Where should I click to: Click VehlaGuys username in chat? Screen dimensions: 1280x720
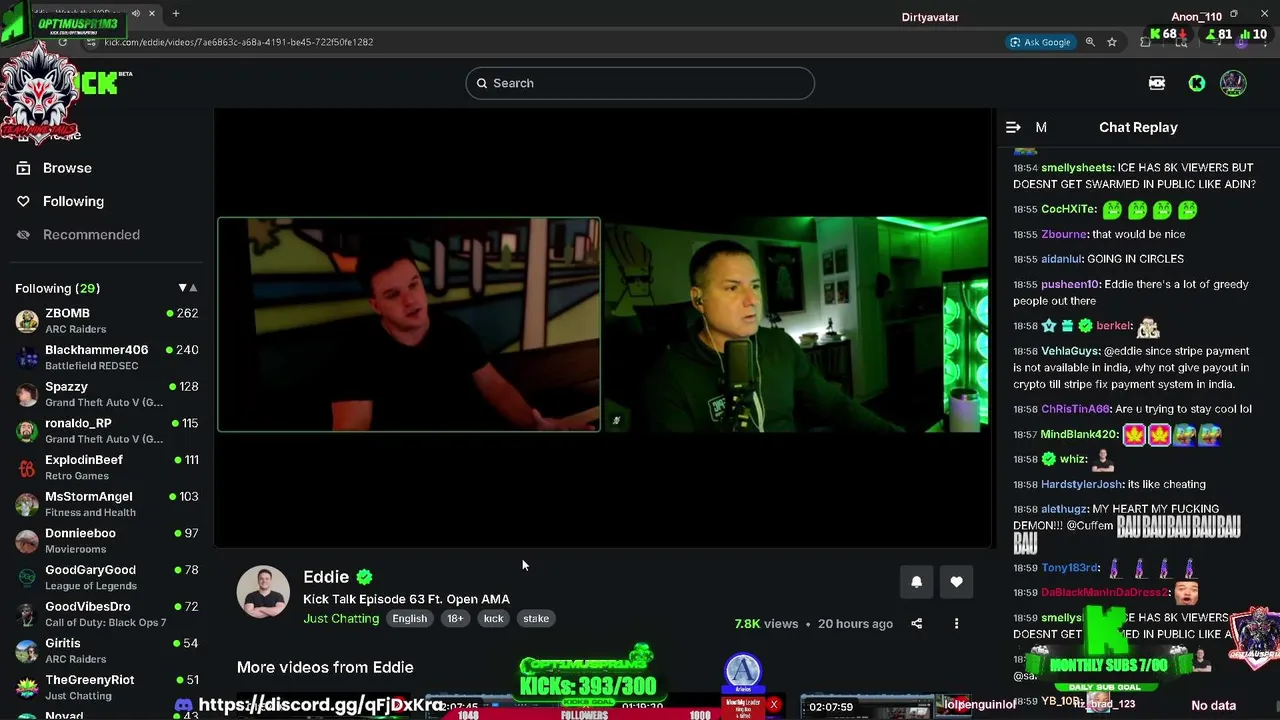1070,351
